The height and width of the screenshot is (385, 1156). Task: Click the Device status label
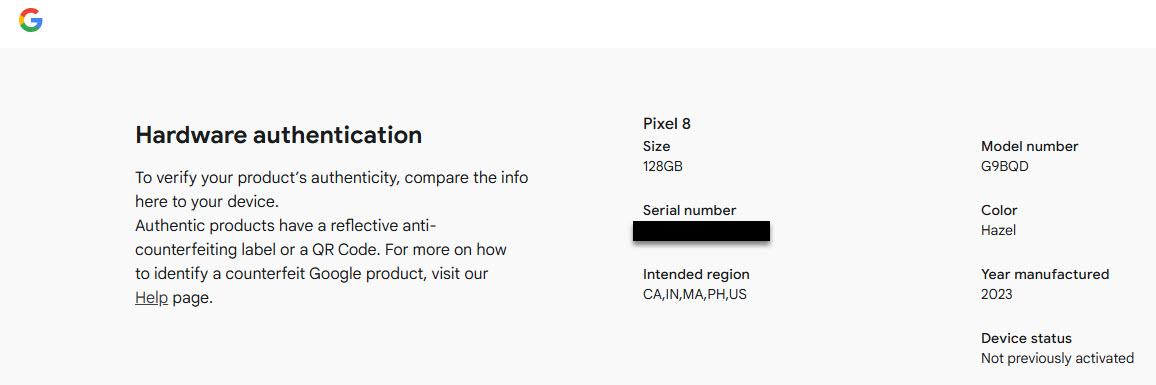click(x=1026, y=339)
